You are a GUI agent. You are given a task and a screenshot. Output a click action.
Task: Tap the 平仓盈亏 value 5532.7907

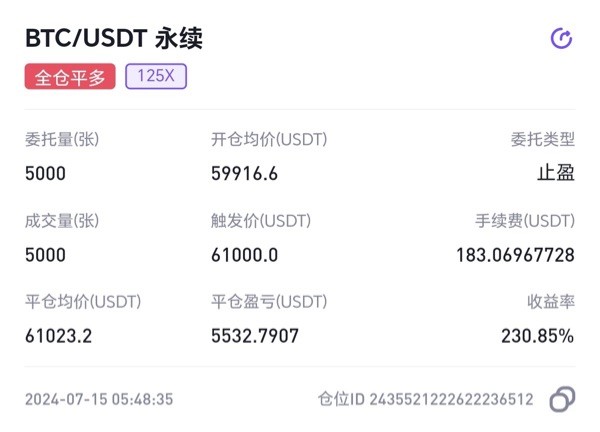(255, 336)
